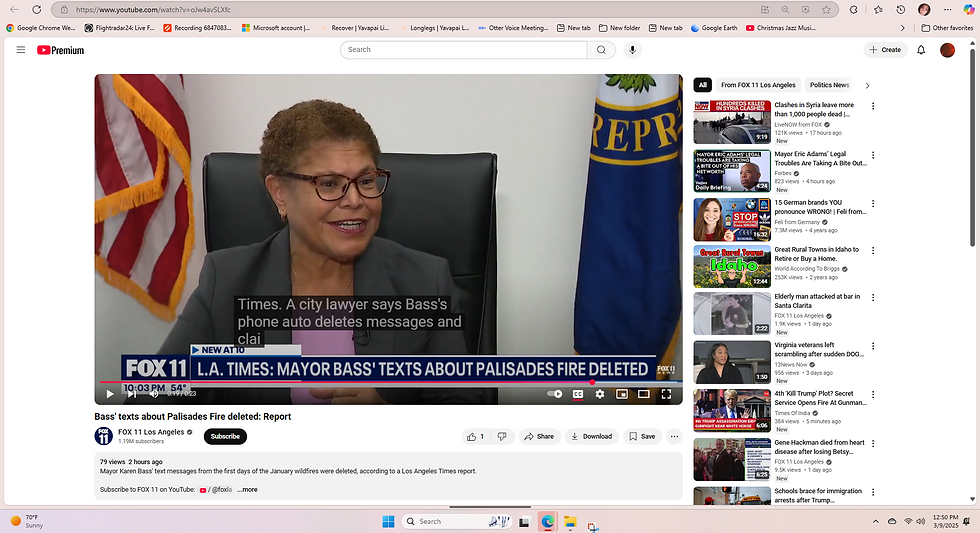Viewport: 980px width, 533px height.
Task: Select From FOX 11 Los Angeles chip
Action: click(x=758, y=85)
